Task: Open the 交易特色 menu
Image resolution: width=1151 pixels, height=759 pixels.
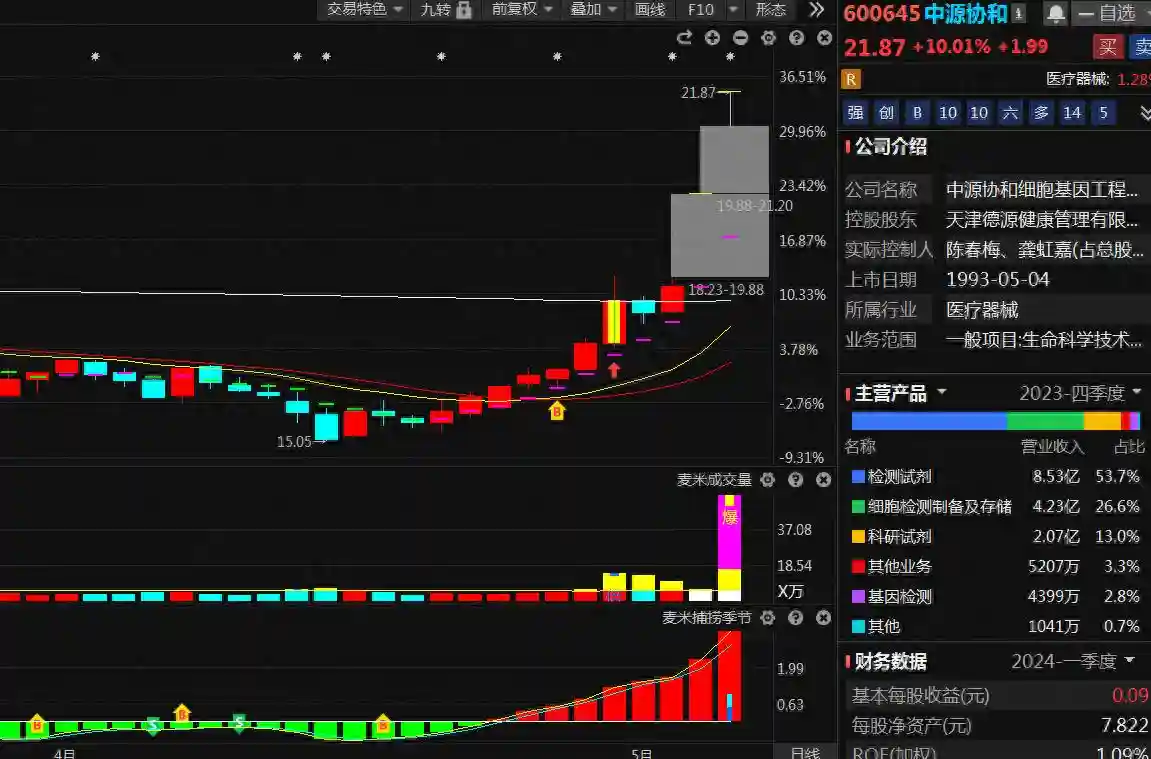Action: point(356,10)
